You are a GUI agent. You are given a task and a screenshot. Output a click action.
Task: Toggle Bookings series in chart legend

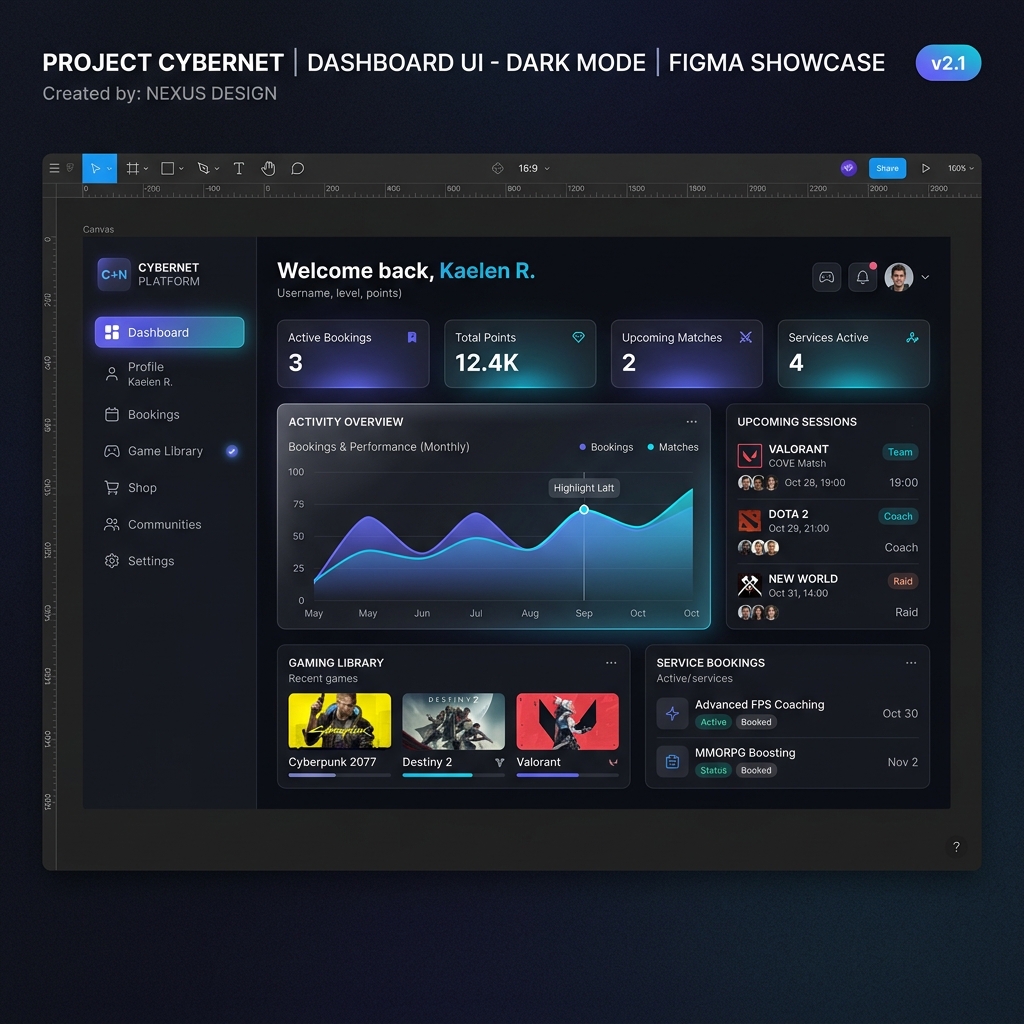click(x=606, y=447)
